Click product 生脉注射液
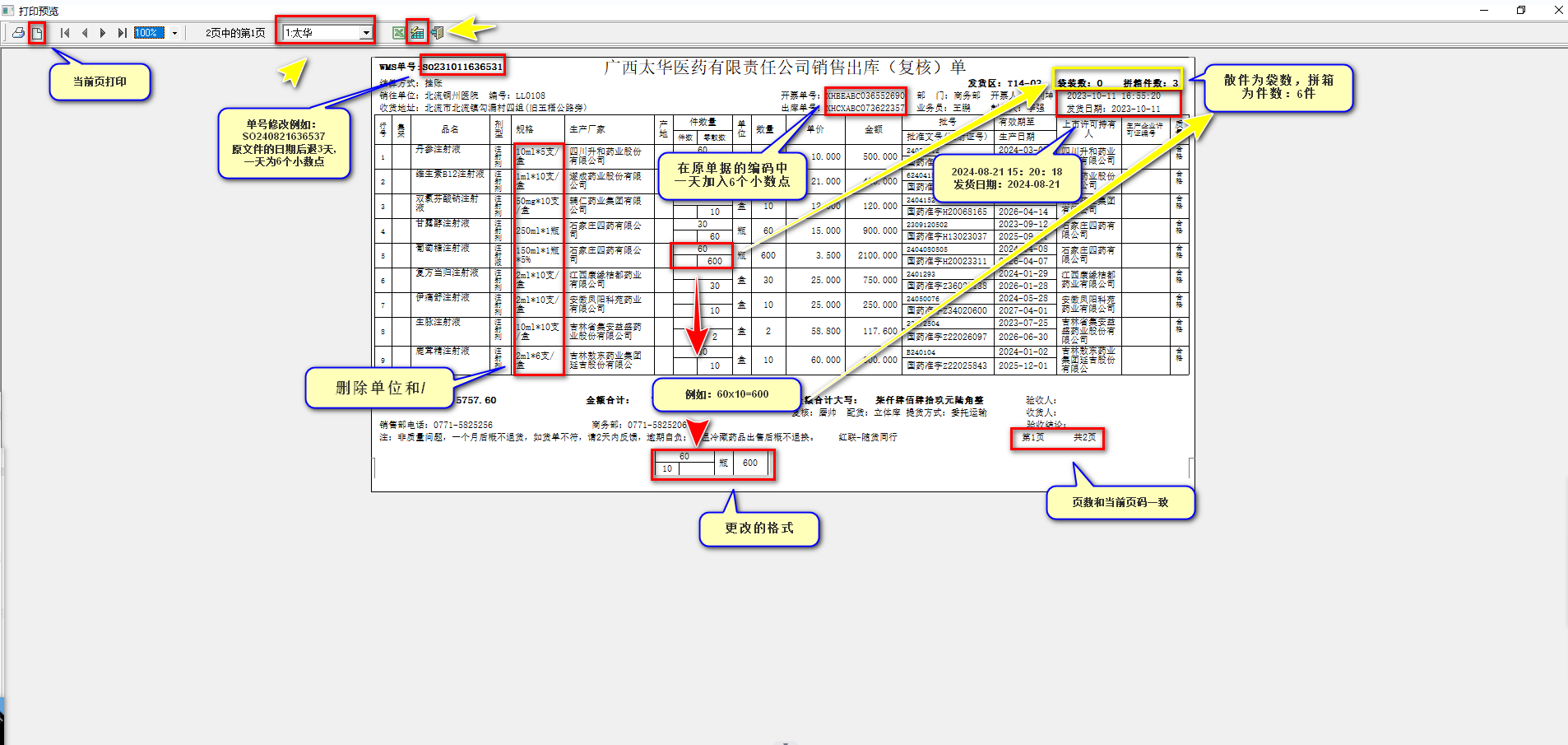Screen dimensions: 1568x745 [x=438, y=323]
